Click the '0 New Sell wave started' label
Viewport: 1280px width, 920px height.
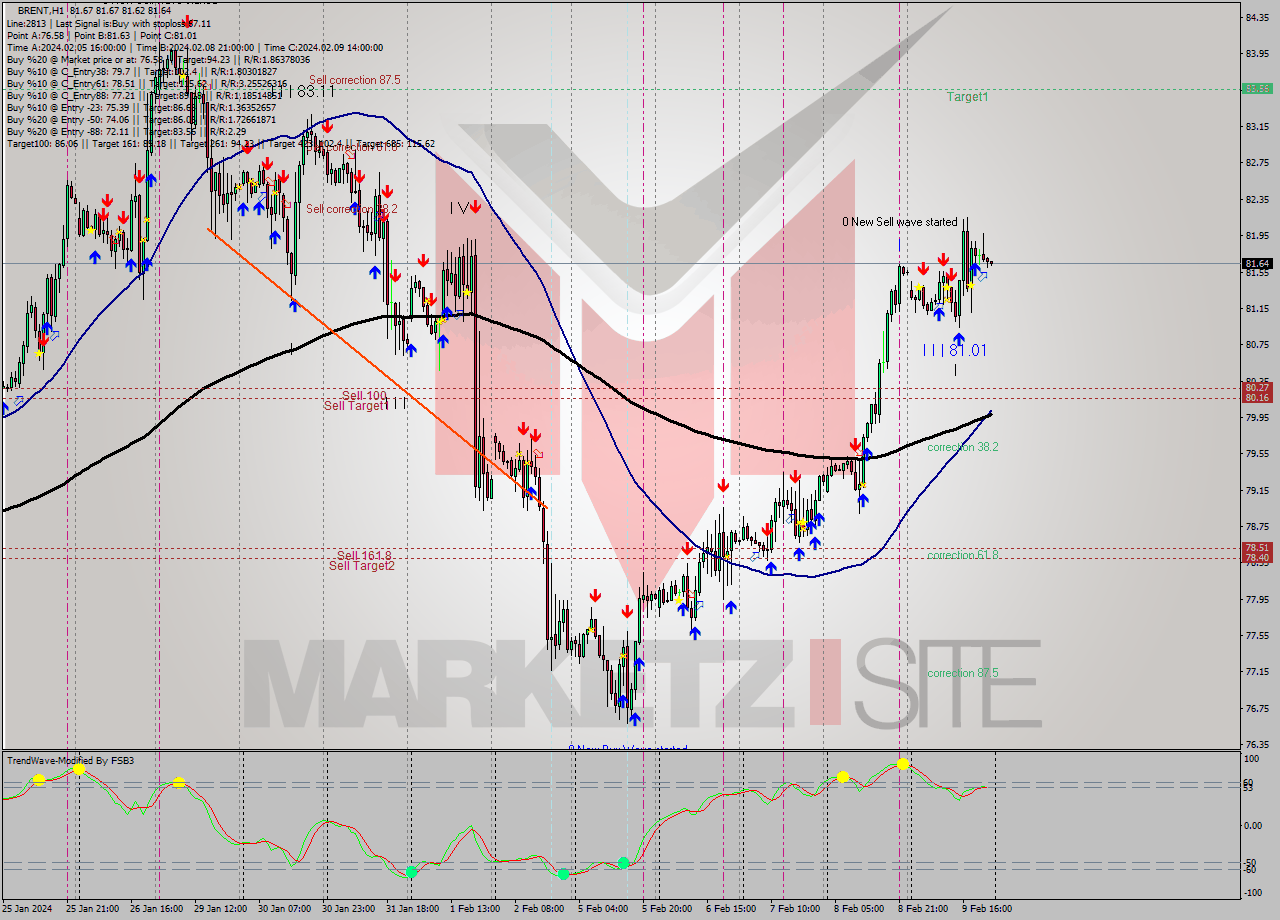point(899,222)
